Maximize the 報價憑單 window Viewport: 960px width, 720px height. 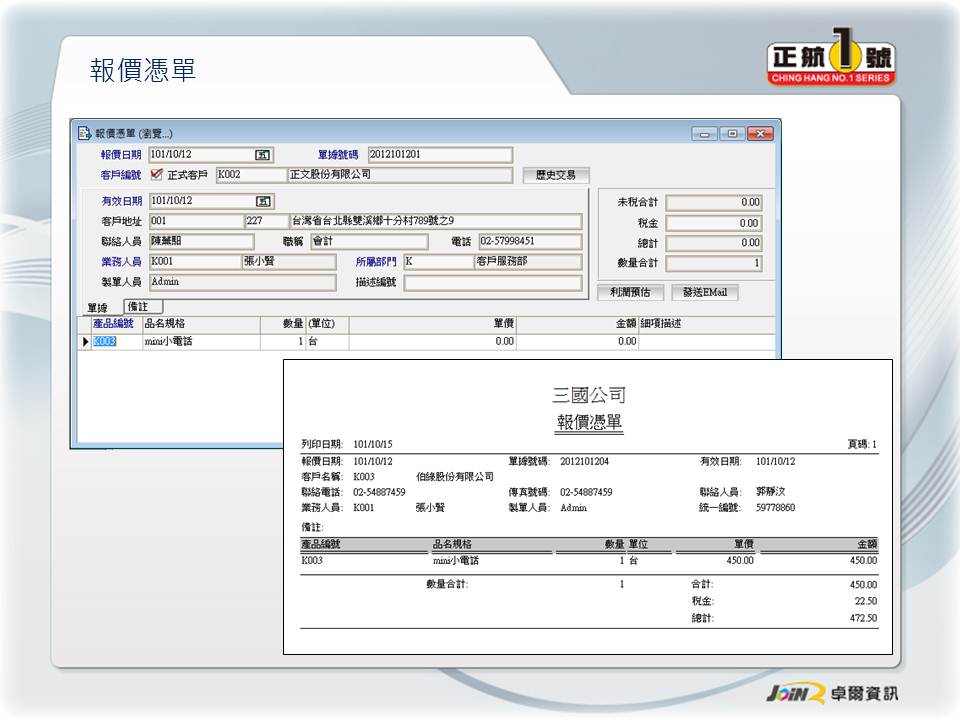(732, 133)
